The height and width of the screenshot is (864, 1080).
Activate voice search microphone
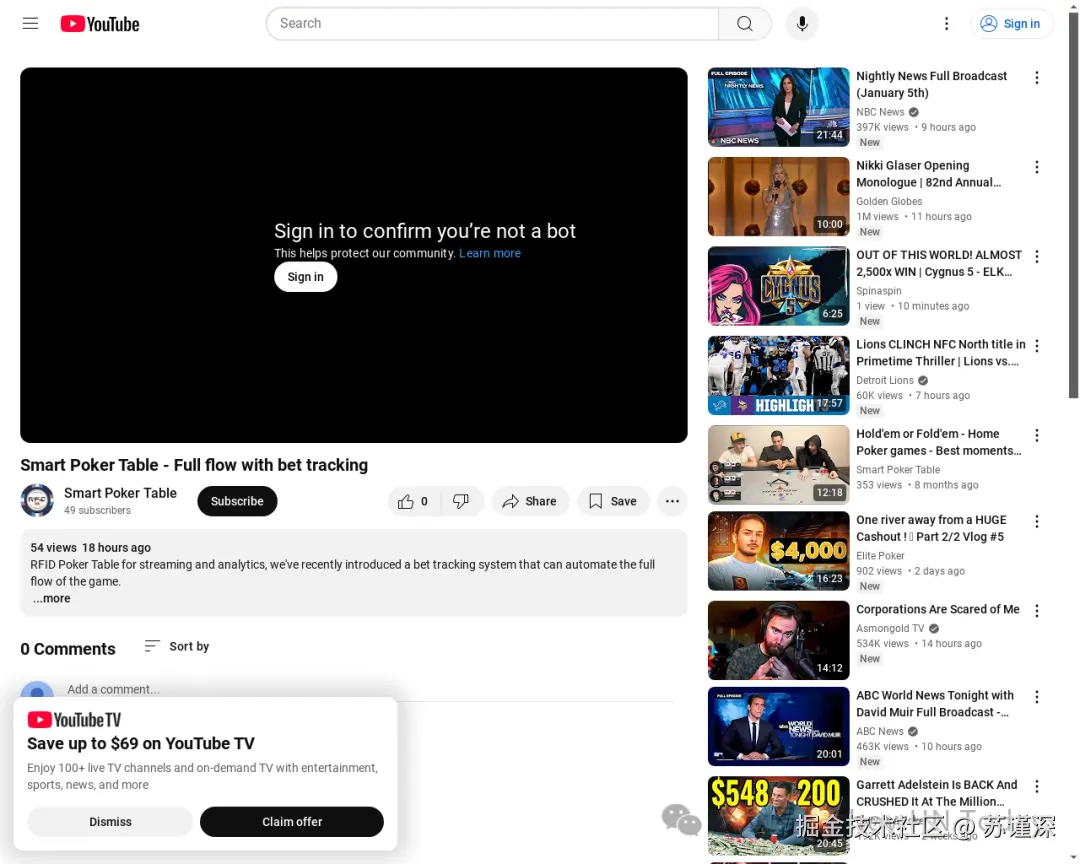coord(802,23)
